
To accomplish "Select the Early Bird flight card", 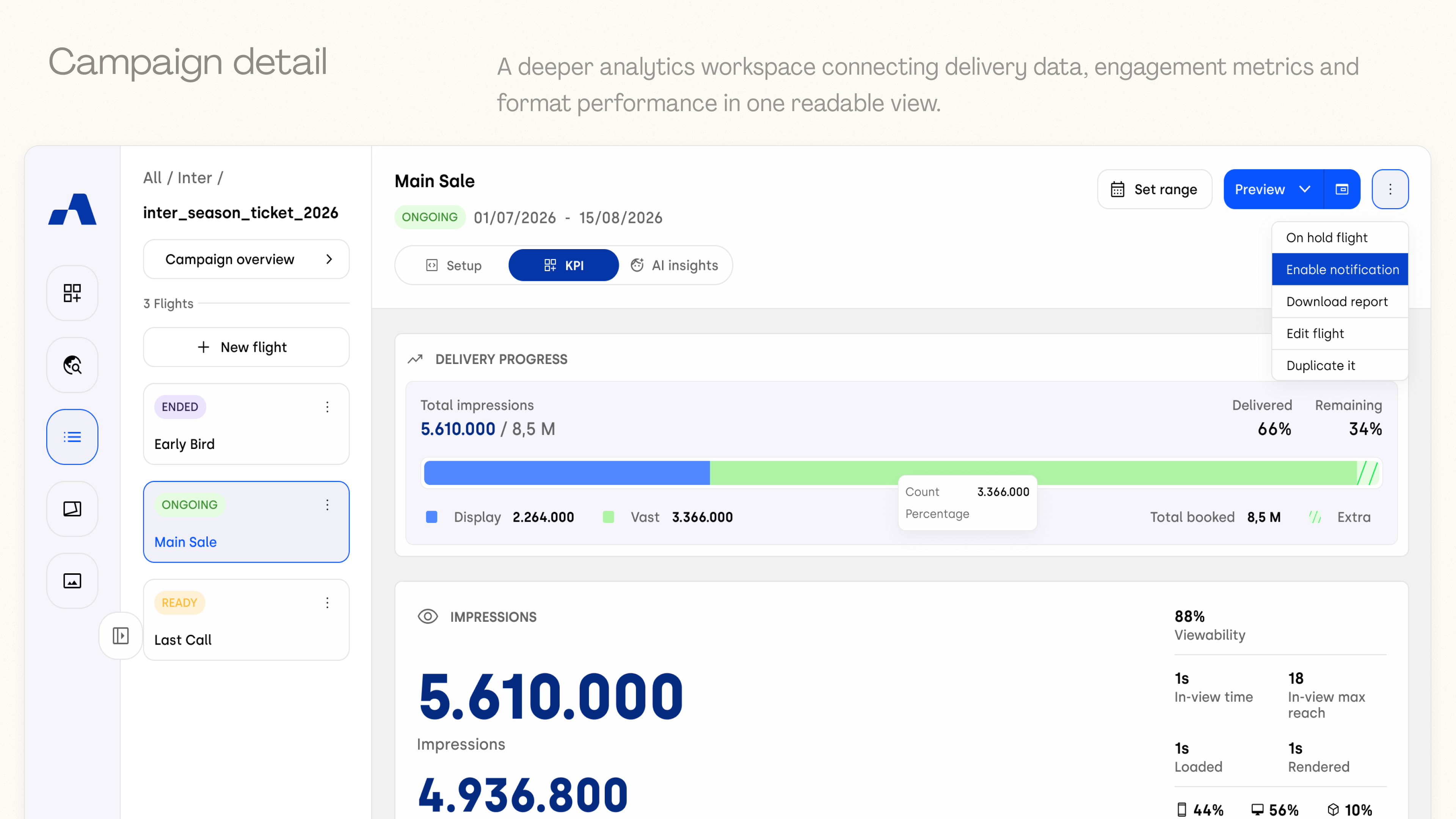I will point(246,424).
